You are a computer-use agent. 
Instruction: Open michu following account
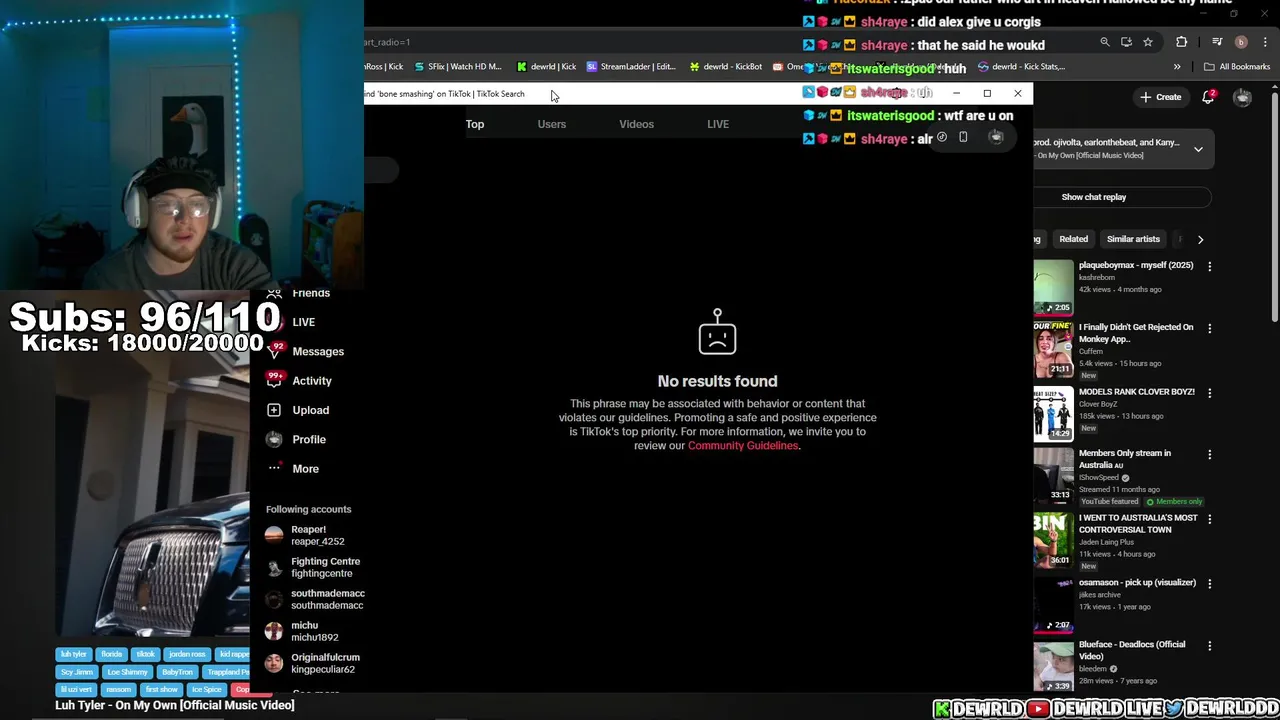(302, 631)
